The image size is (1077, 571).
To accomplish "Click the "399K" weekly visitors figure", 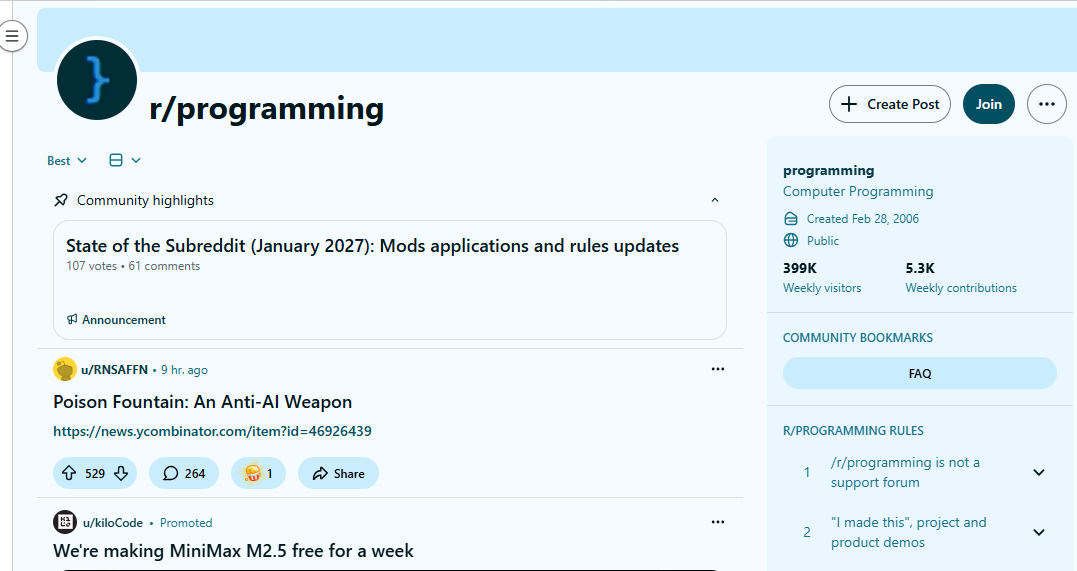I will tap(800, 268).
